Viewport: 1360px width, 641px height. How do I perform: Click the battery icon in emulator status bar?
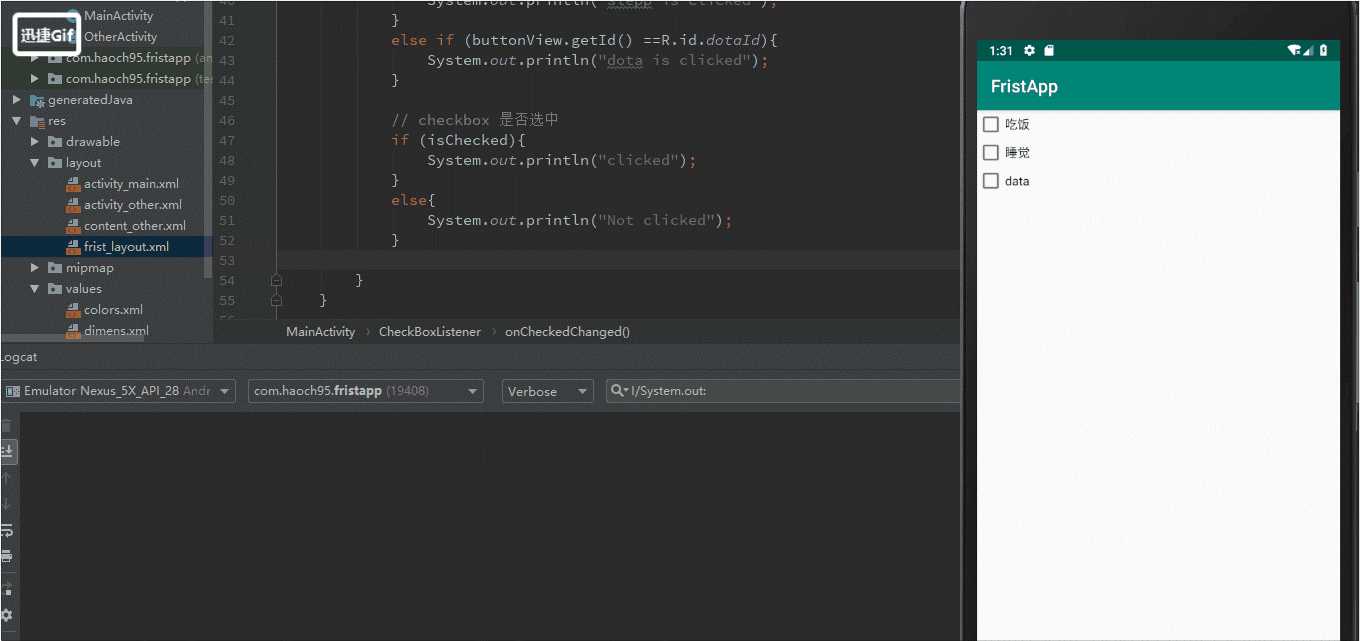pyautogui.click(x=1323, y=51)
